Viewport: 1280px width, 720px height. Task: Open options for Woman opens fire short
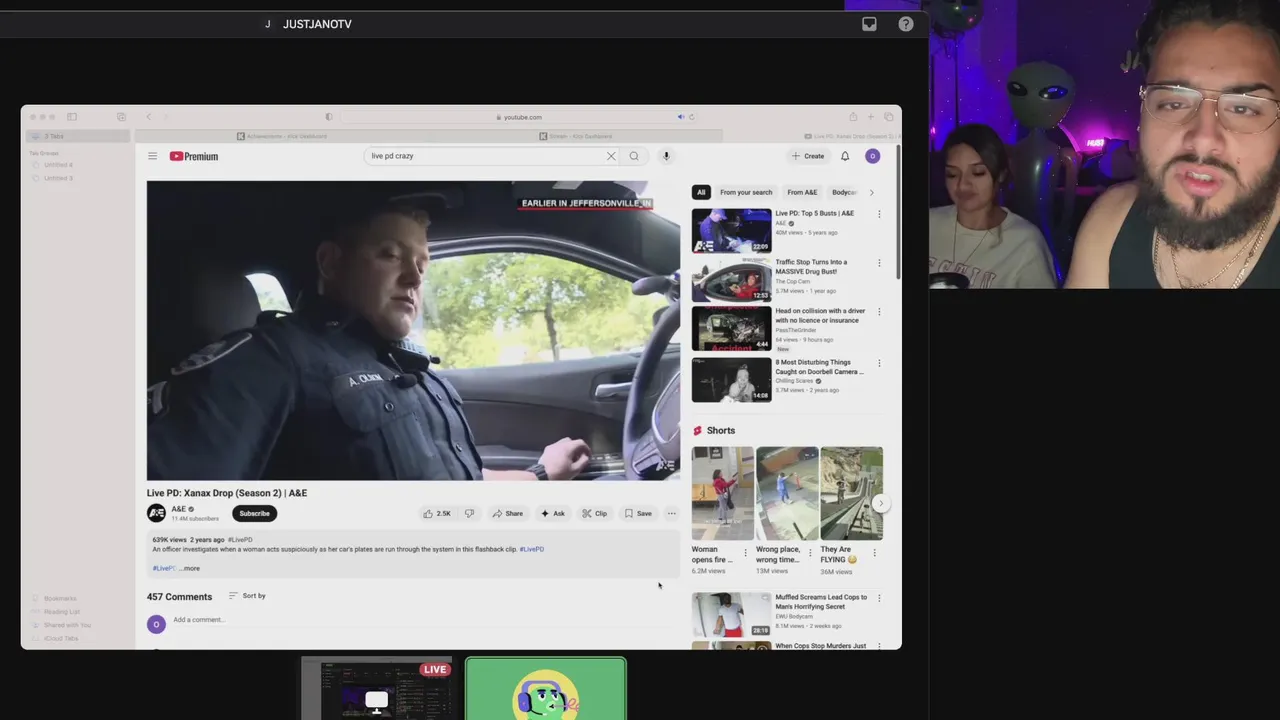click(x=745, y=553)
